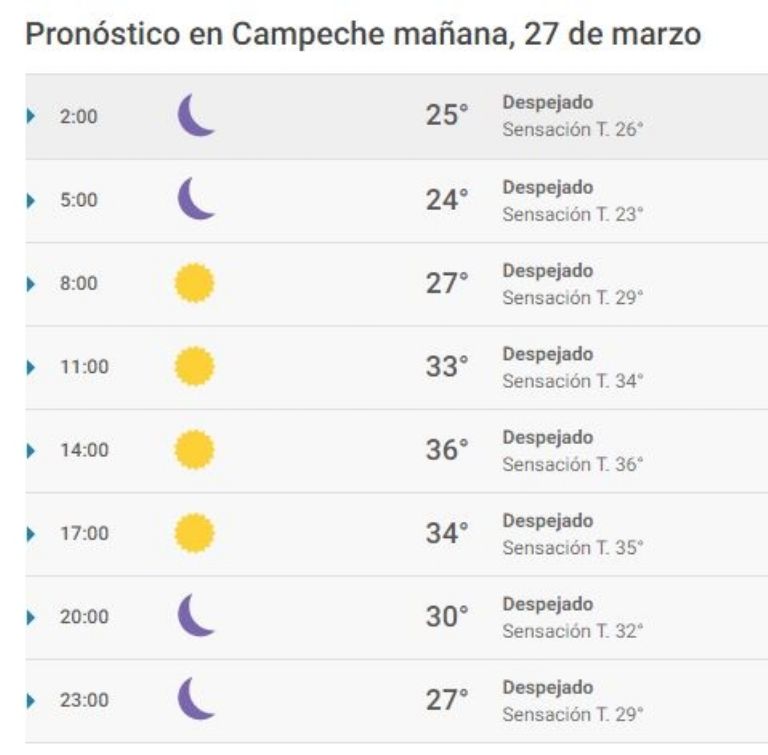
Task: Click the sun icon for 8:00
Action: click(x=195, y=283)
